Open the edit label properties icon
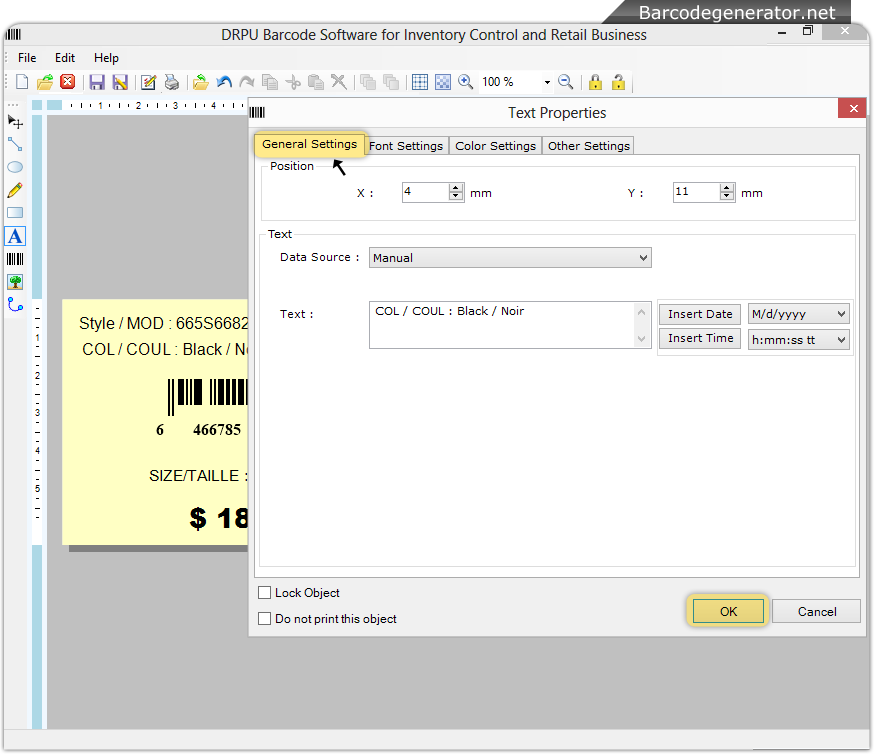The width and height of the screenshot is (874, 754). 148,82
